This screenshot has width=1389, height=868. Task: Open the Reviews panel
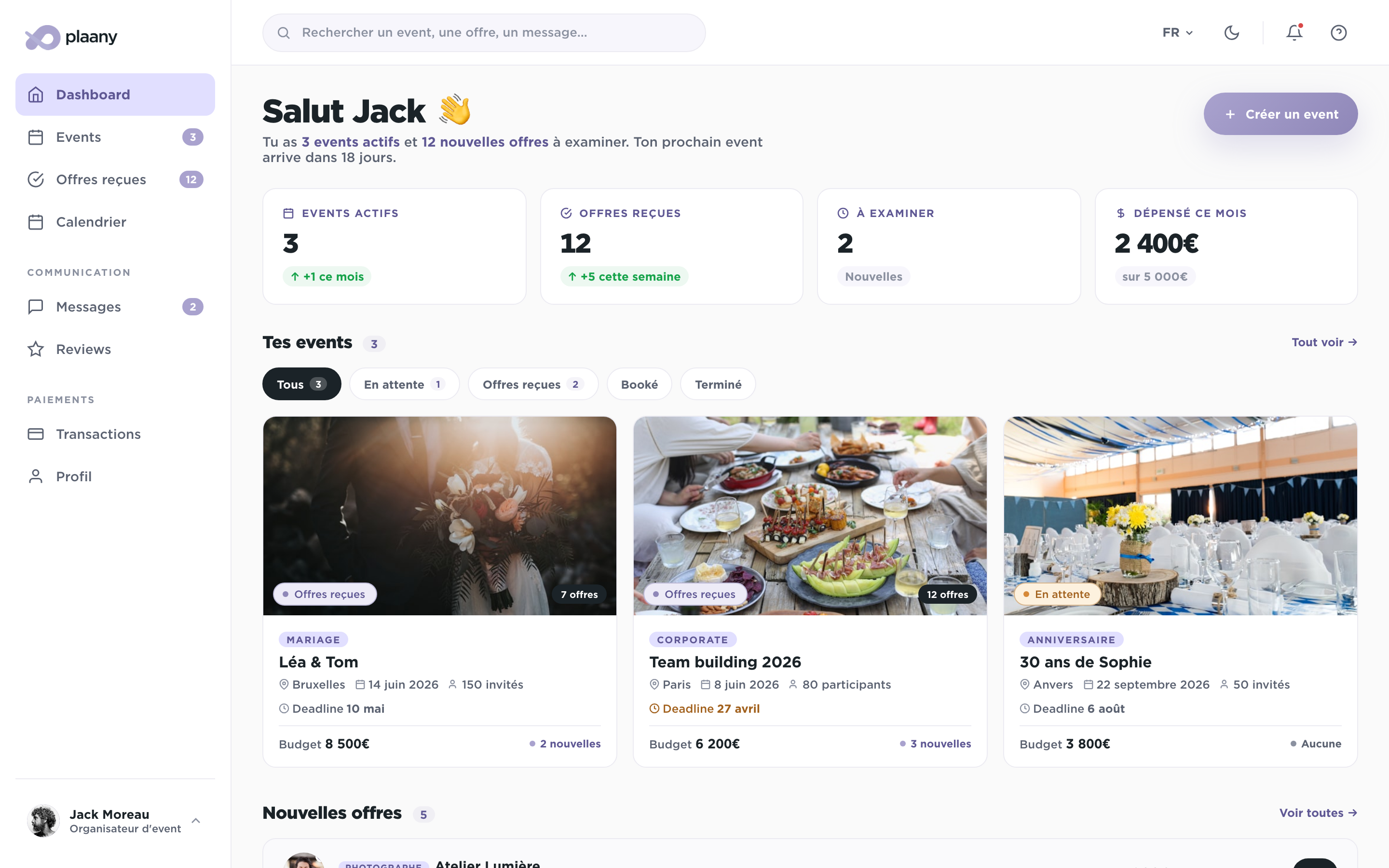[83, 349]
